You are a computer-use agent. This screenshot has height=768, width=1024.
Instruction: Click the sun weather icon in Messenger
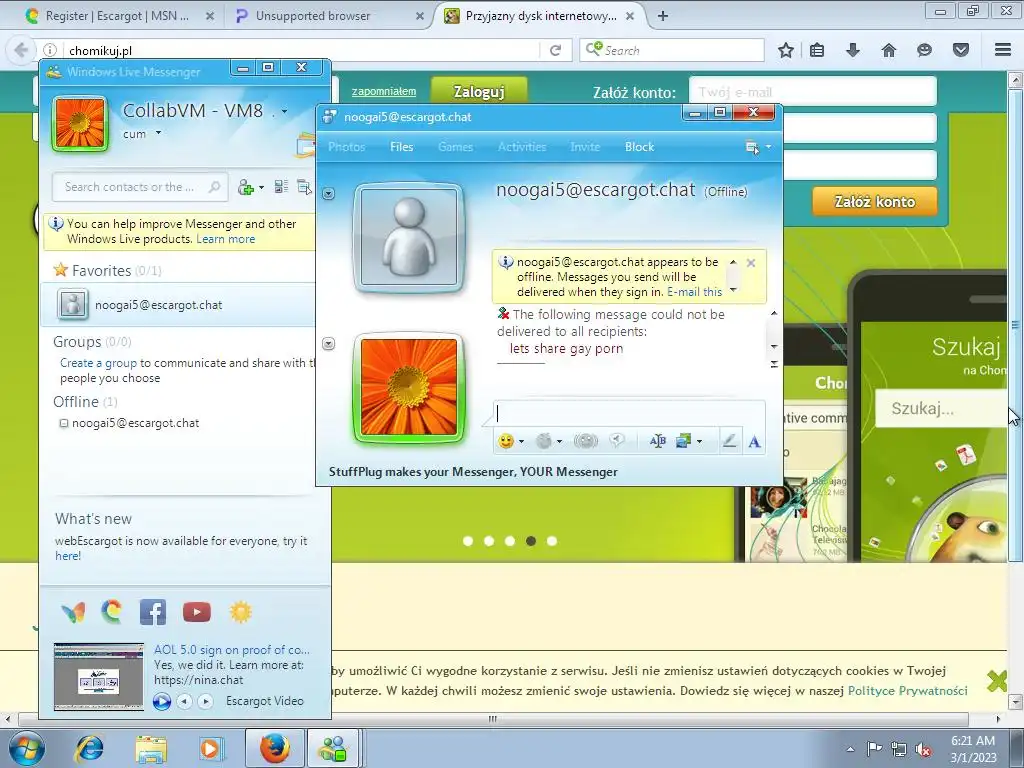tap(240, 612)
